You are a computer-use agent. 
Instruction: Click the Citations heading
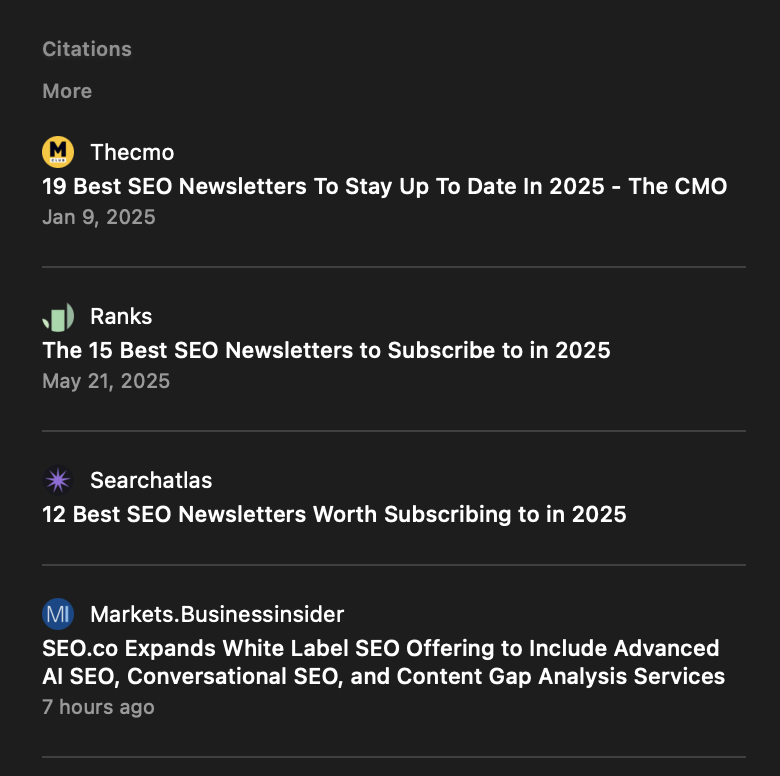[x=87, y=49]
